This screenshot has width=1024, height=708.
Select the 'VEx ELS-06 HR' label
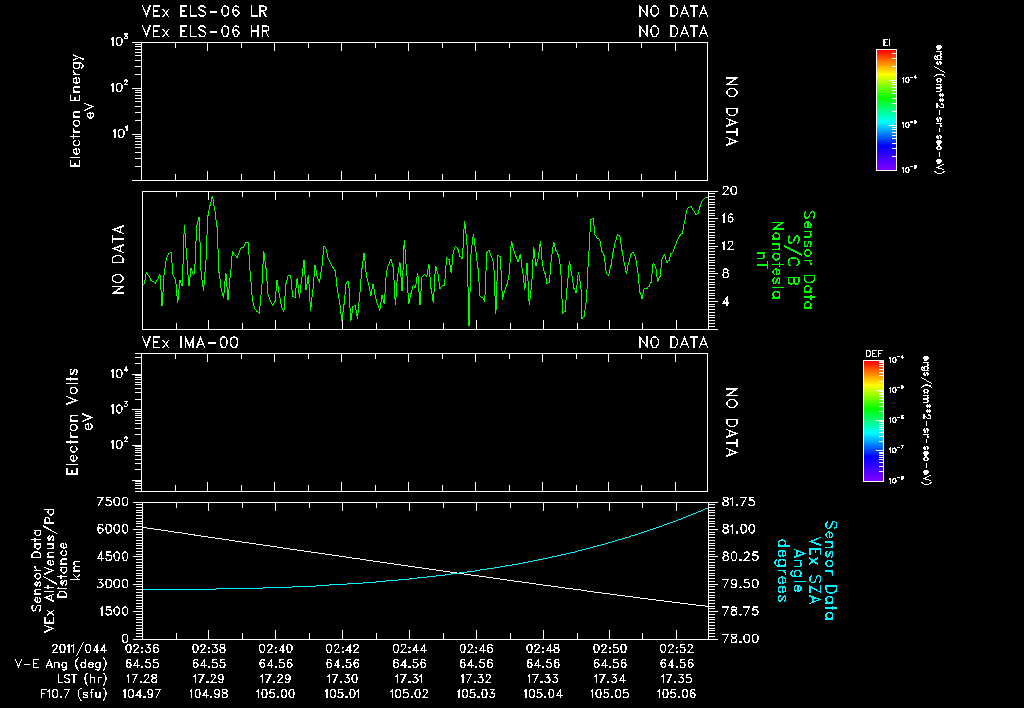click(x=206, y=31)
